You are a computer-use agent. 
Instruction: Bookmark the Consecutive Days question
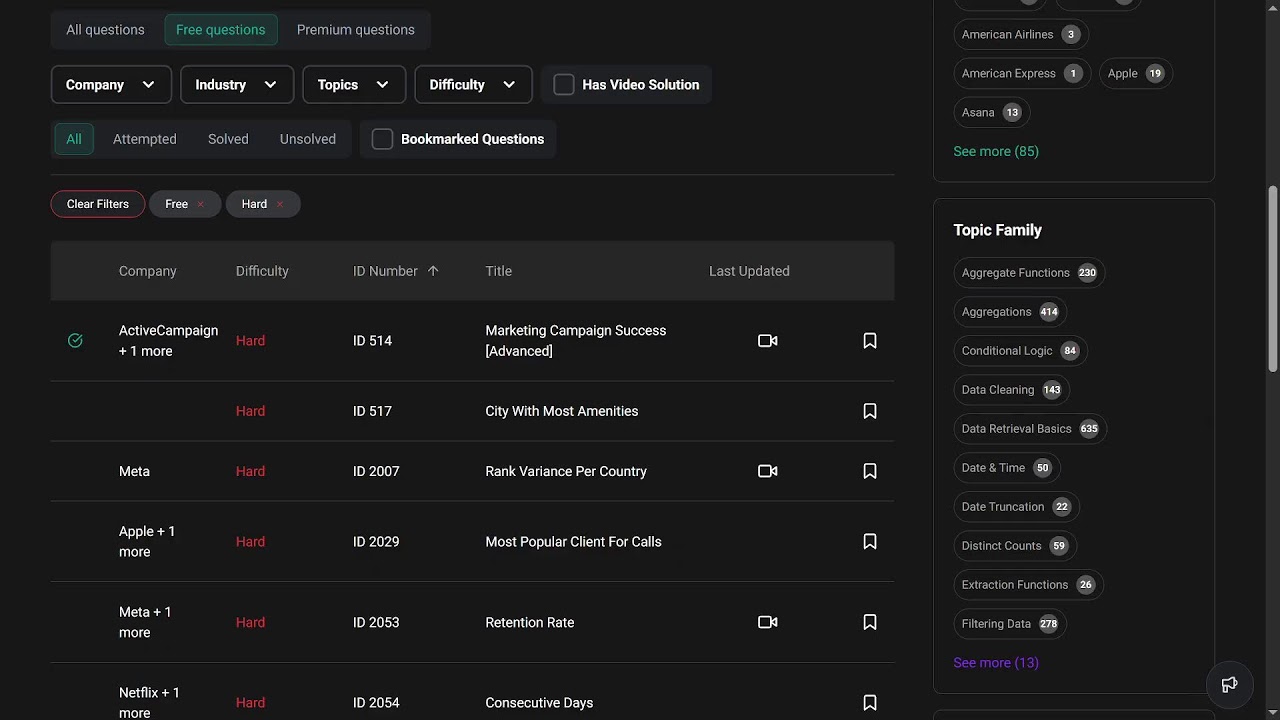coord(870,703)
